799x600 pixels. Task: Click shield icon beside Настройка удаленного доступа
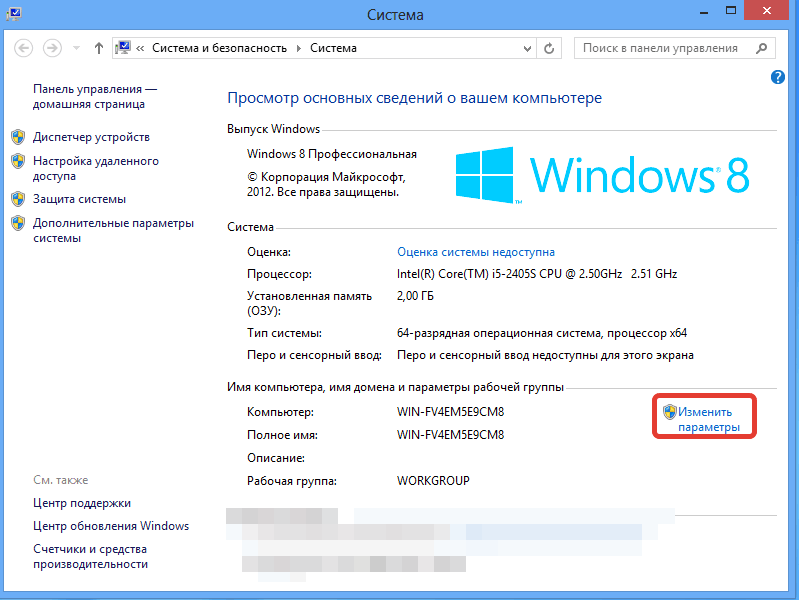coord(18,161)
